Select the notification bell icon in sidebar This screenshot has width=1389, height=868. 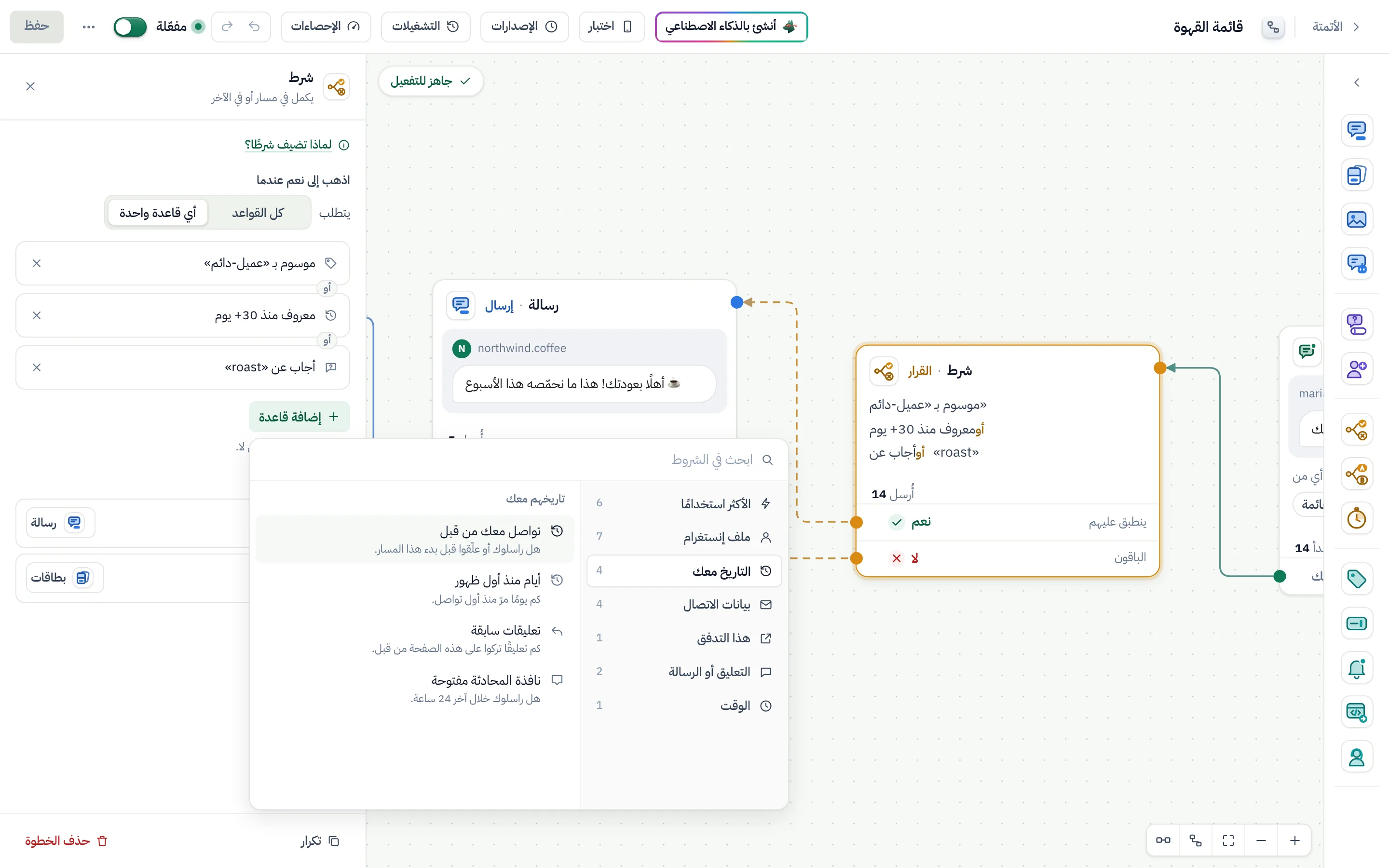1356,668
